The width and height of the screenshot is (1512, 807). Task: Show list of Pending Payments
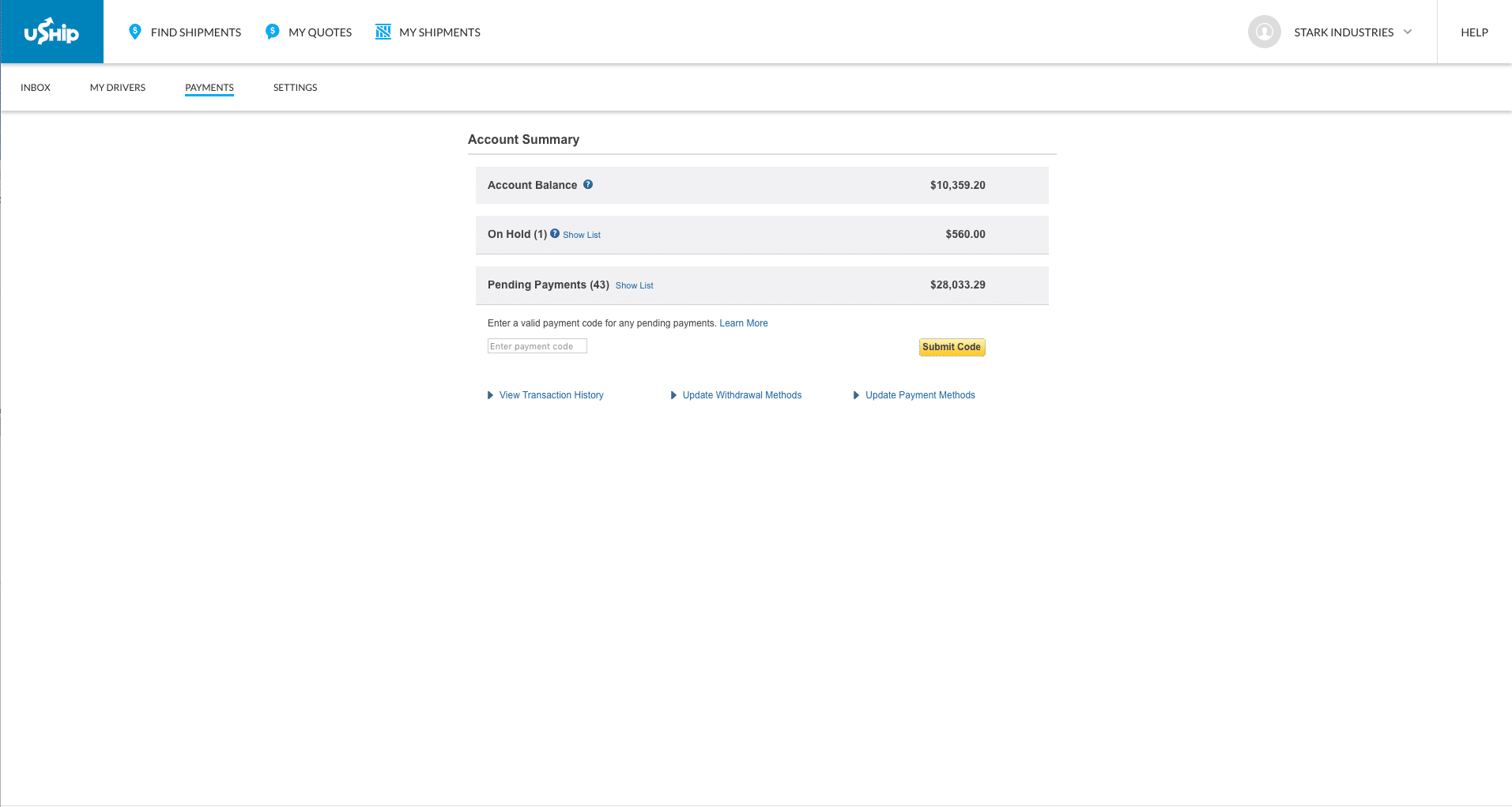pos(635,285)
